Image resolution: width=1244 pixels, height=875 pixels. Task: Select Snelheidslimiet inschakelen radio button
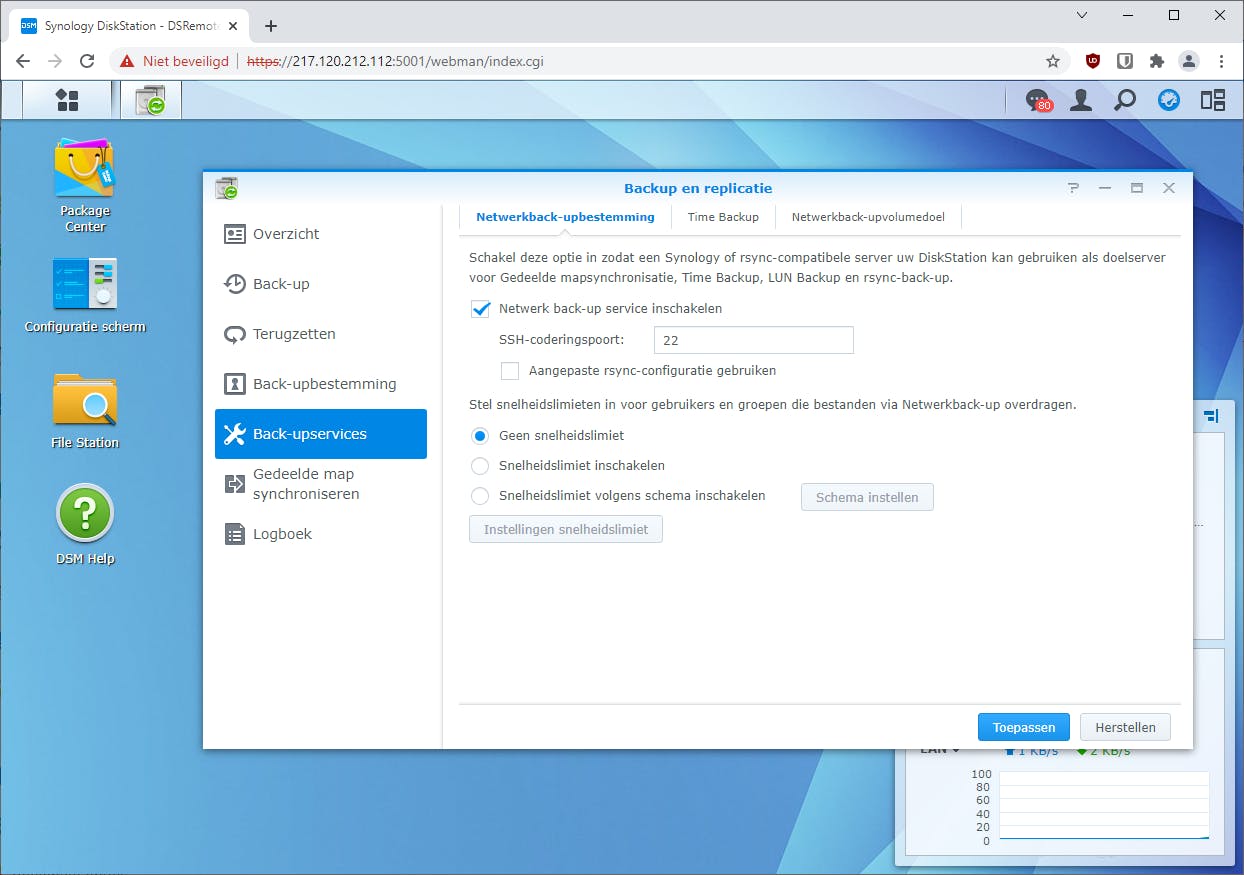tap(479, 465)
